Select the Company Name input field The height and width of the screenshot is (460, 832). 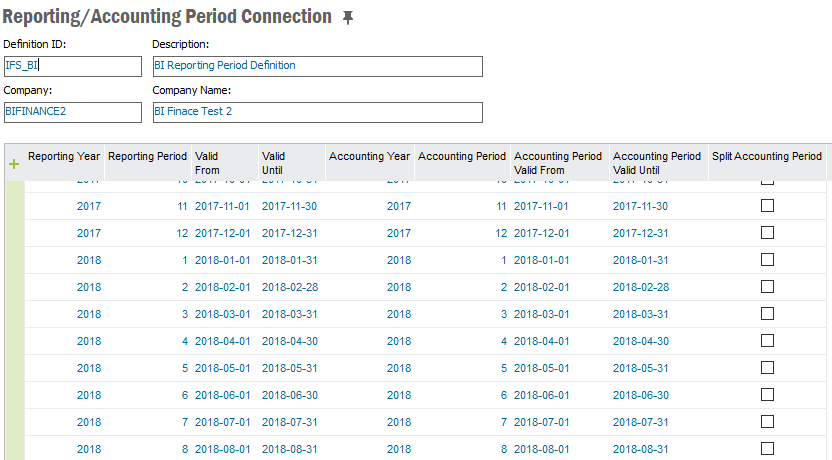coord(317,112)
